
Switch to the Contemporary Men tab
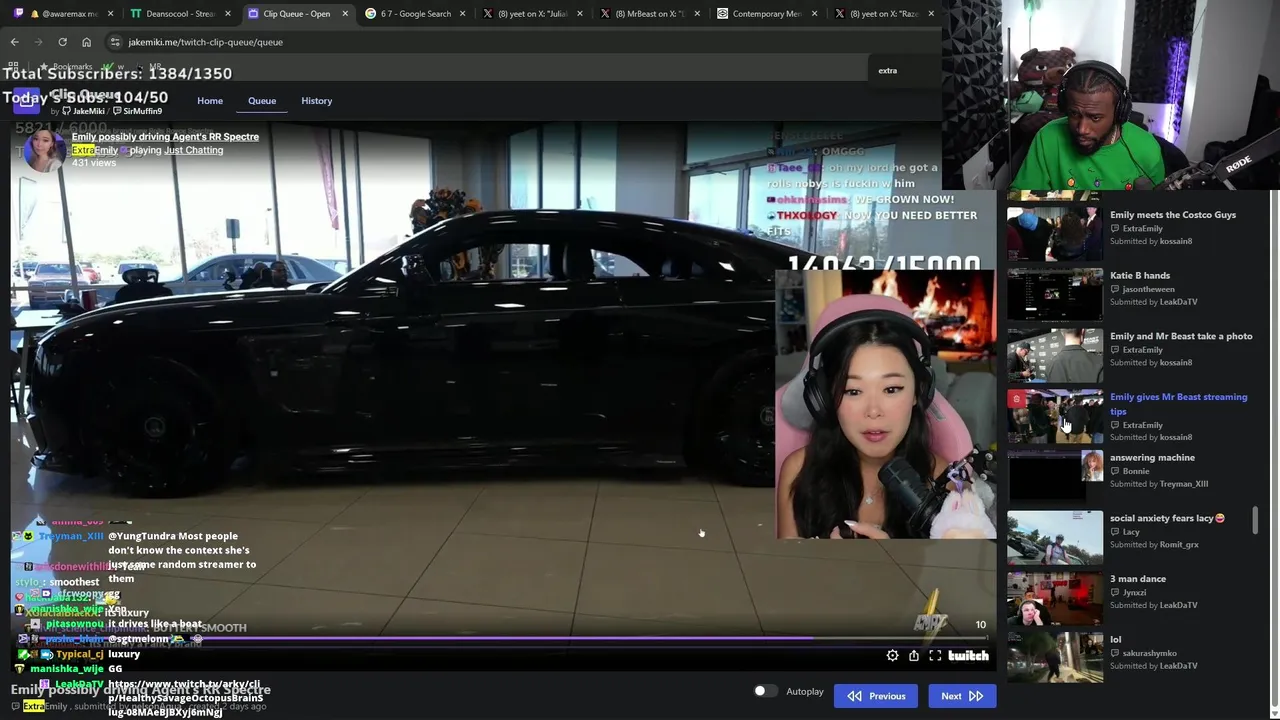coord(767,14)
